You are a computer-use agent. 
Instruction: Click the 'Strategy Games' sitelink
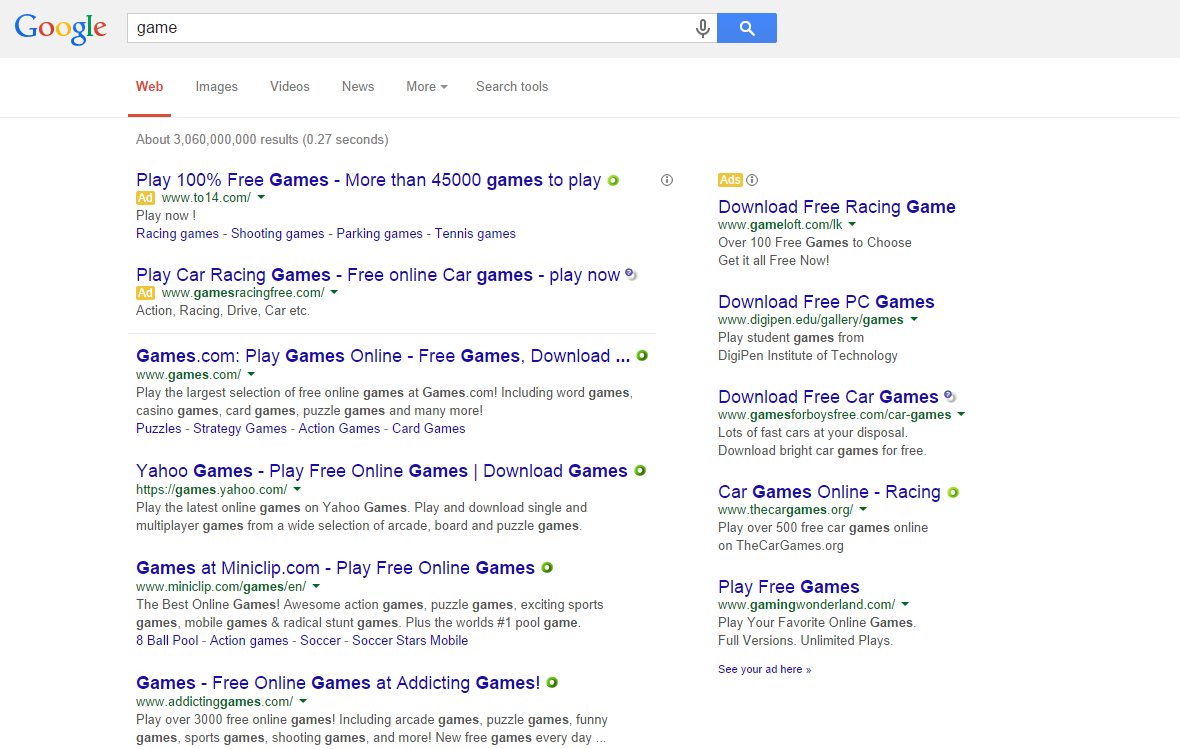pyautogui.click(x=240, y=428)
